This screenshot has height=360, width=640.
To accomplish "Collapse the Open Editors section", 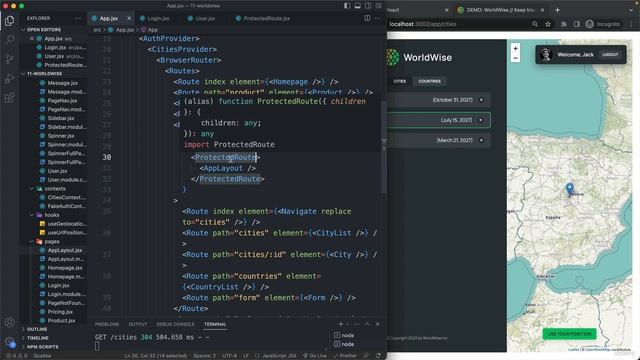I will coord(43,30).
